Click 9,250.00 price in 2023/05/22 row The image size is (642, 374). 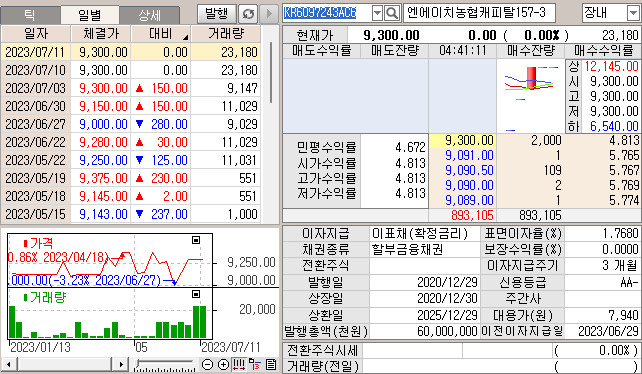[x=103, y=160]
